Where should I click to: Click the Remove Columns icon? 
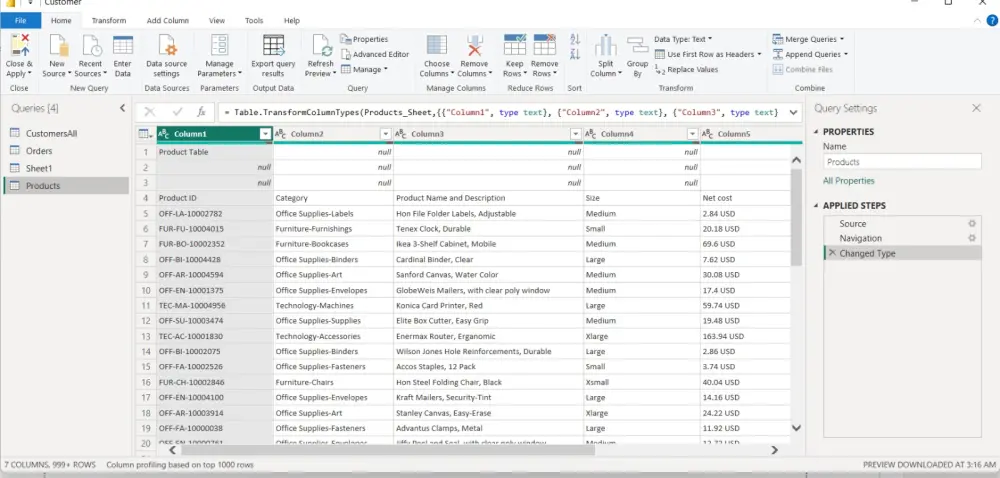pos(474,47)
